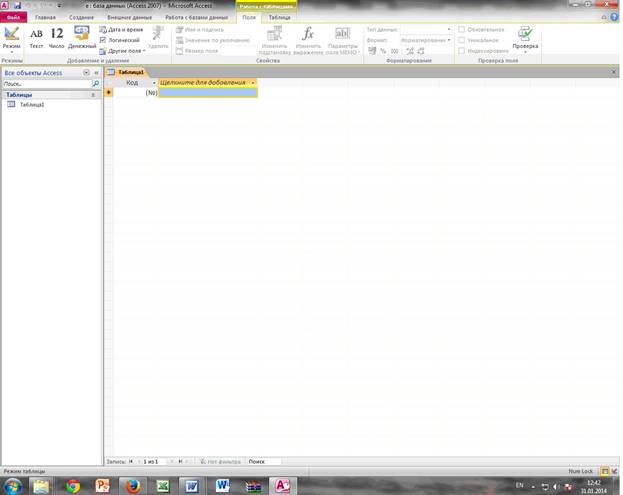Click the Проверка validation icon

[525, 33]
